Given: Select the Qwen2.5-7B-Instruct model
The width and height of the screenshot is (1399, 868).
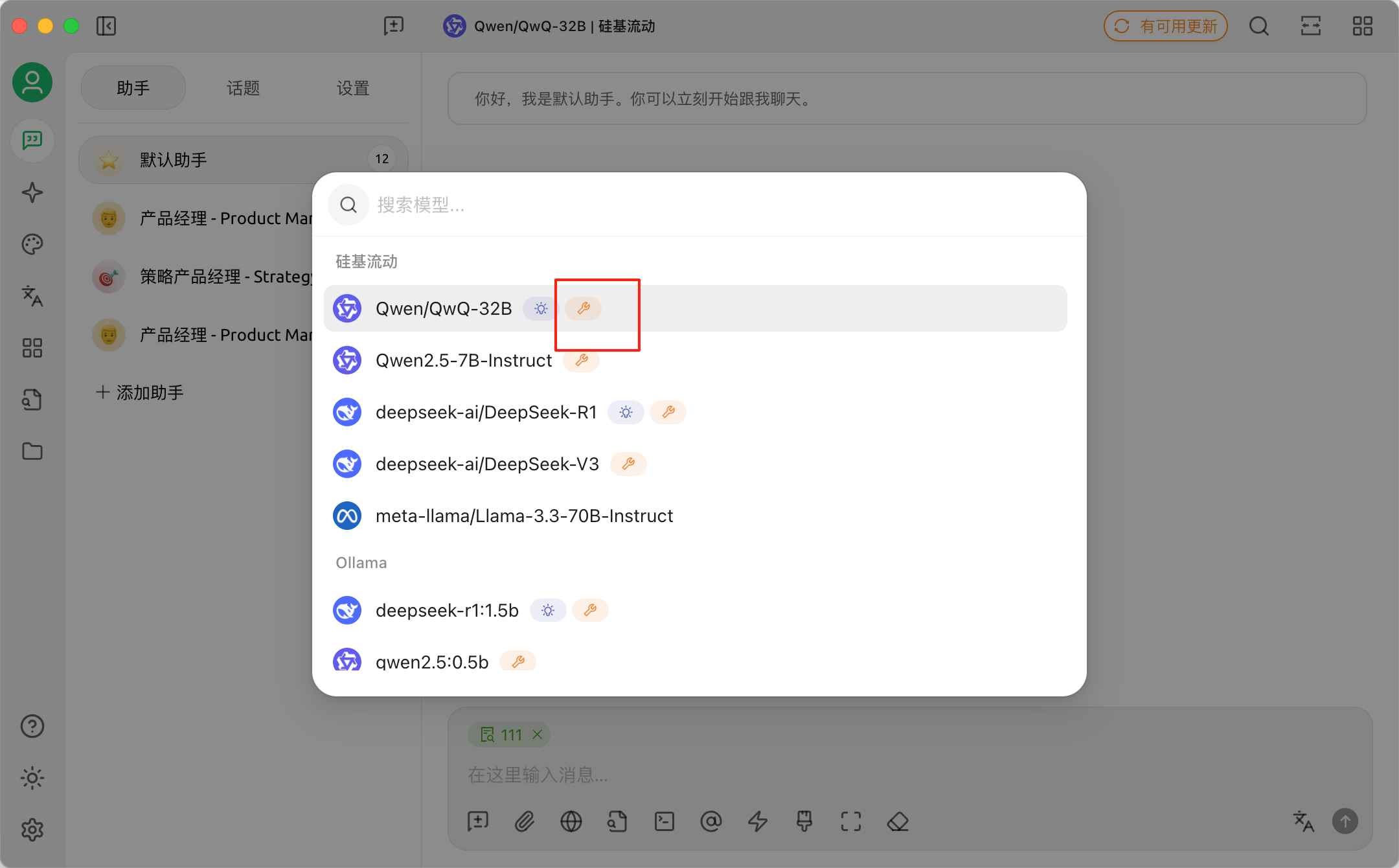Looking at the screenshot, I should point(696,360).
